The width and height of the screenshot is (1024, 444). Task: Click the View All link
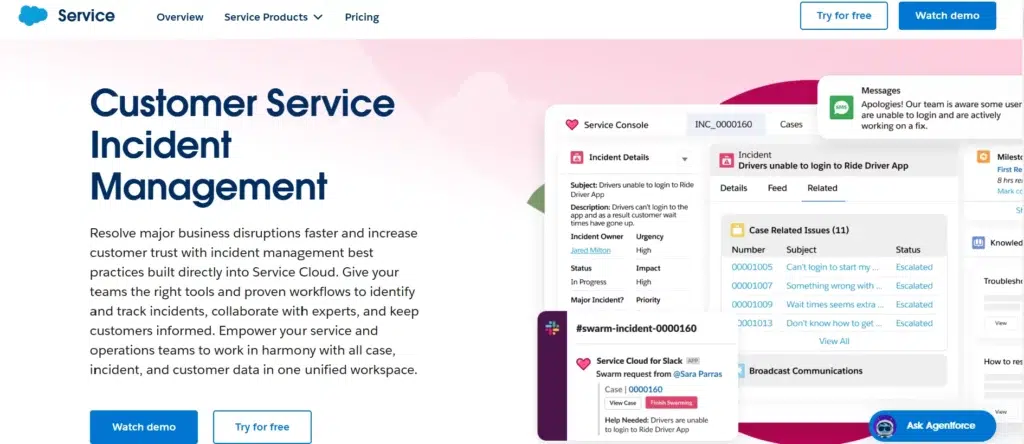point(834,341)
